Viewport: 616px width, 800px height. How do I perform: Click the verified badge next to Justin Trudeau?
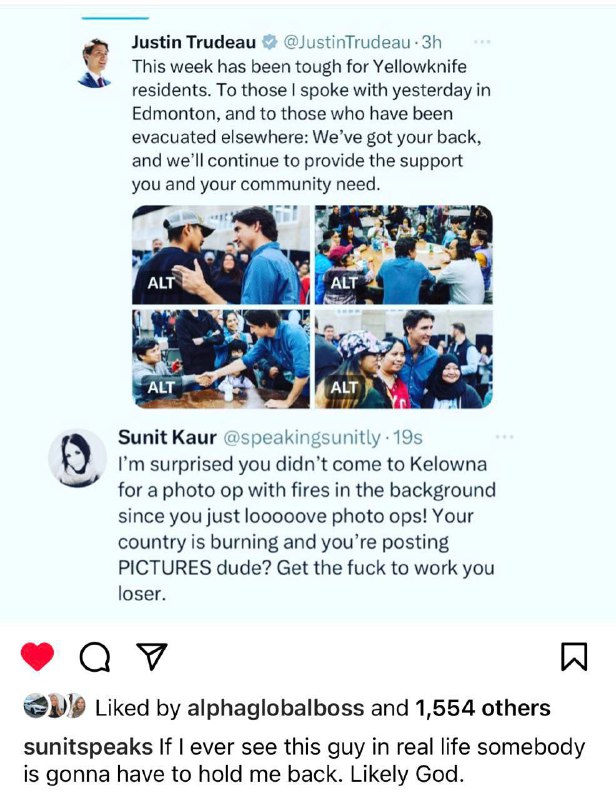coord(269,42)
